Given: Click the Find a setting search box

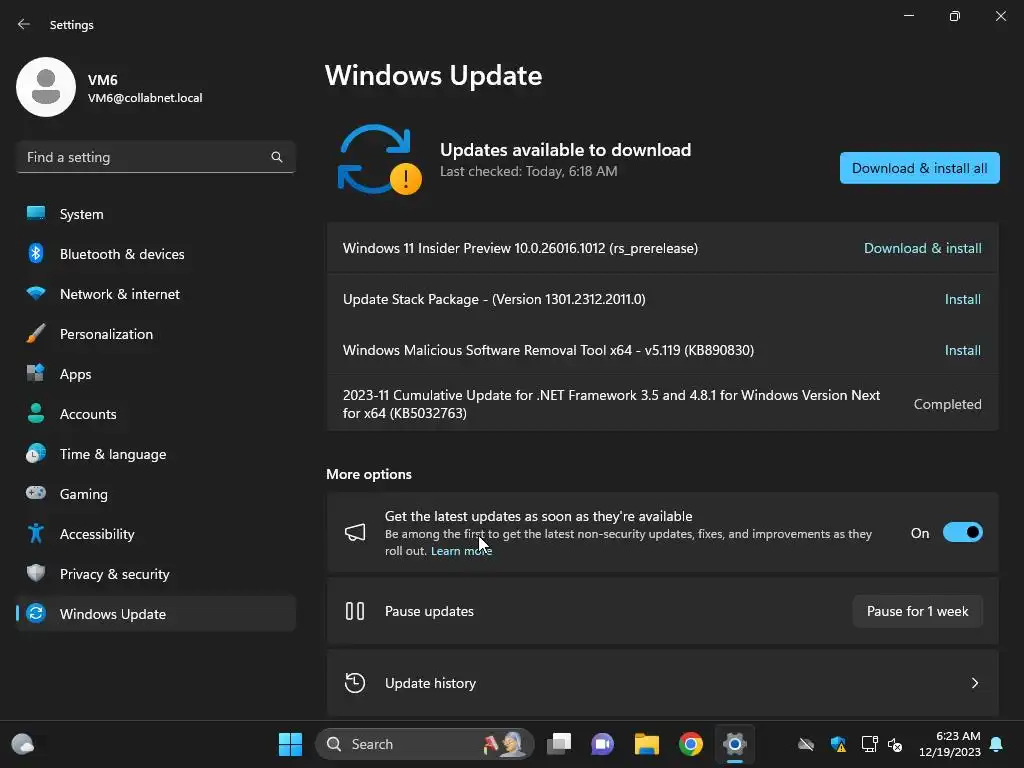Looking at the screenshot, I should coord(156,157).
